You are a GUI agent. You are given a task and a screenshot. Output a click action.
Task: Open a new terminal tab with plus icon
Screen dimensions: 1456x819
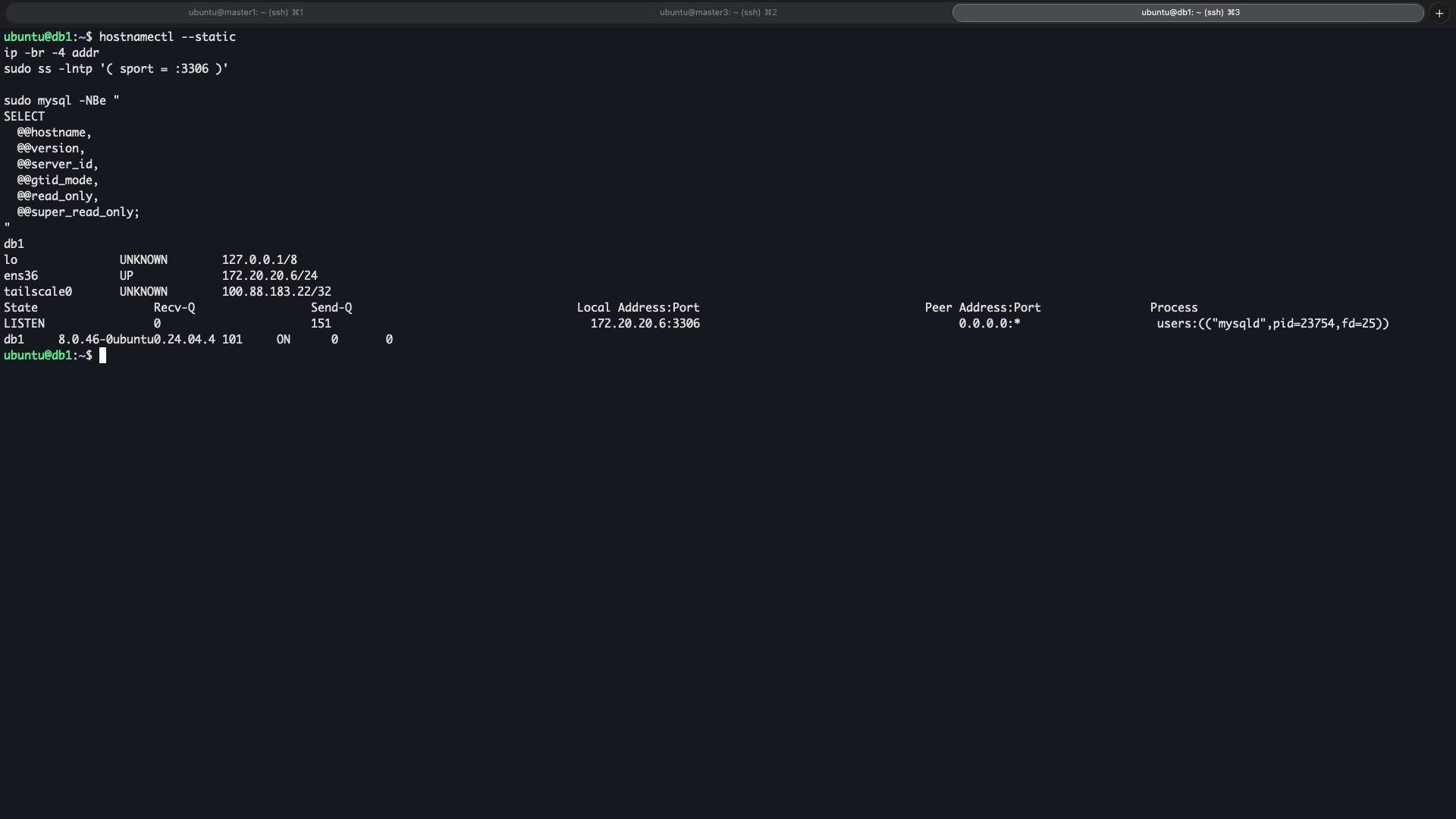1439,13
